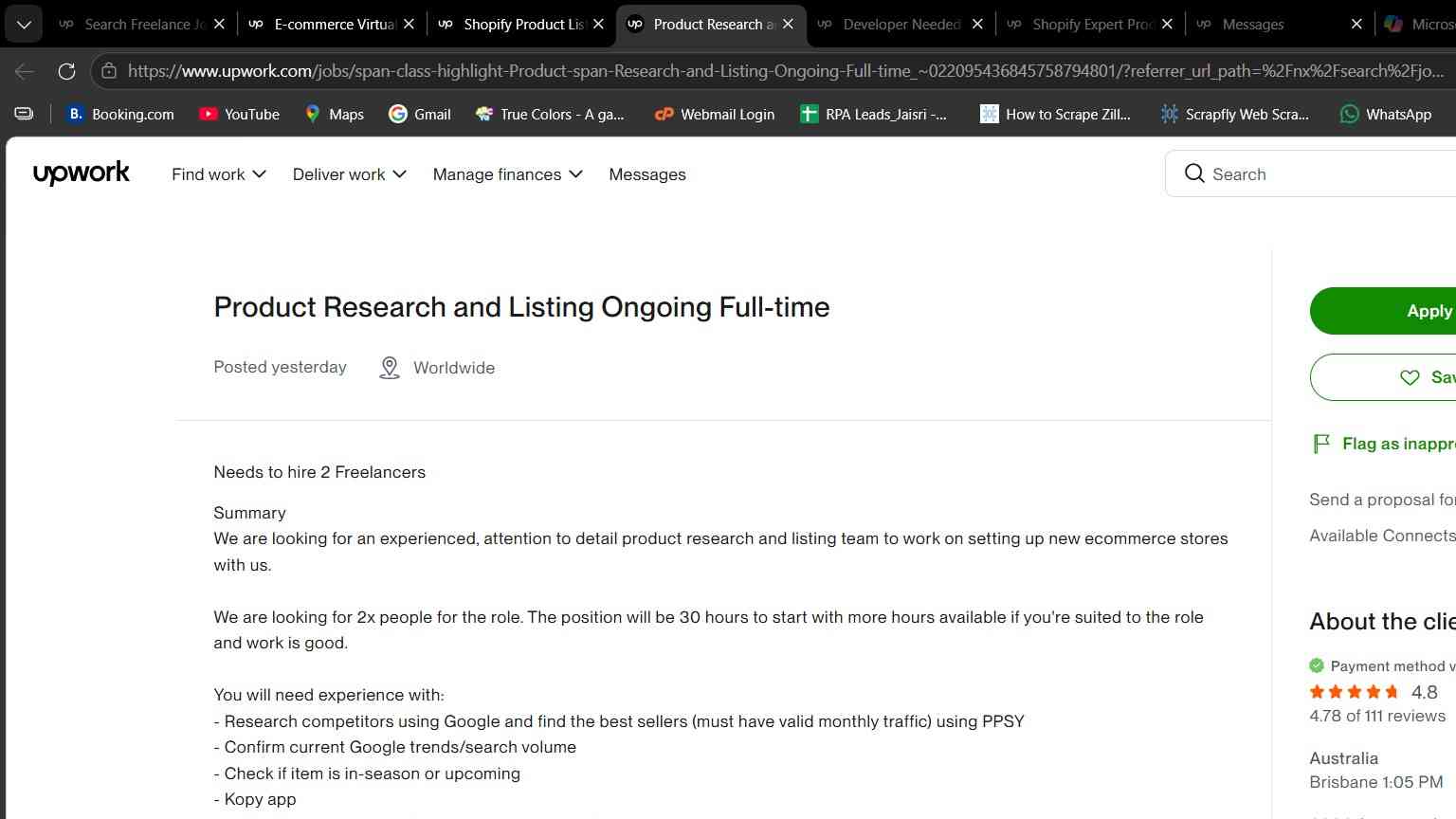The width and height of the screenshot is (1456, 819).
Task: Reload the page with the refresh icon
Action: [x=66, y=71]
